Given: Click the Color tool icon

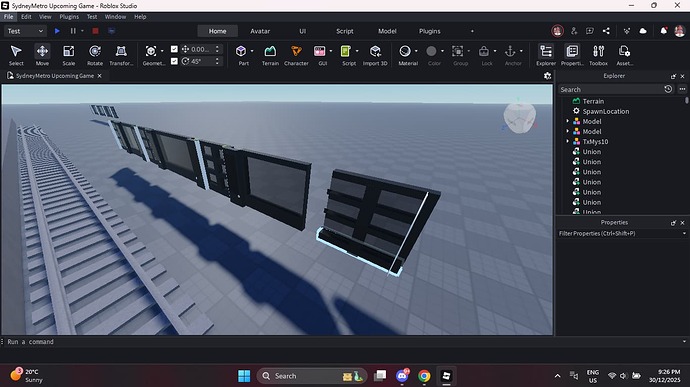Looking at the screenshot, I should 432,55.
